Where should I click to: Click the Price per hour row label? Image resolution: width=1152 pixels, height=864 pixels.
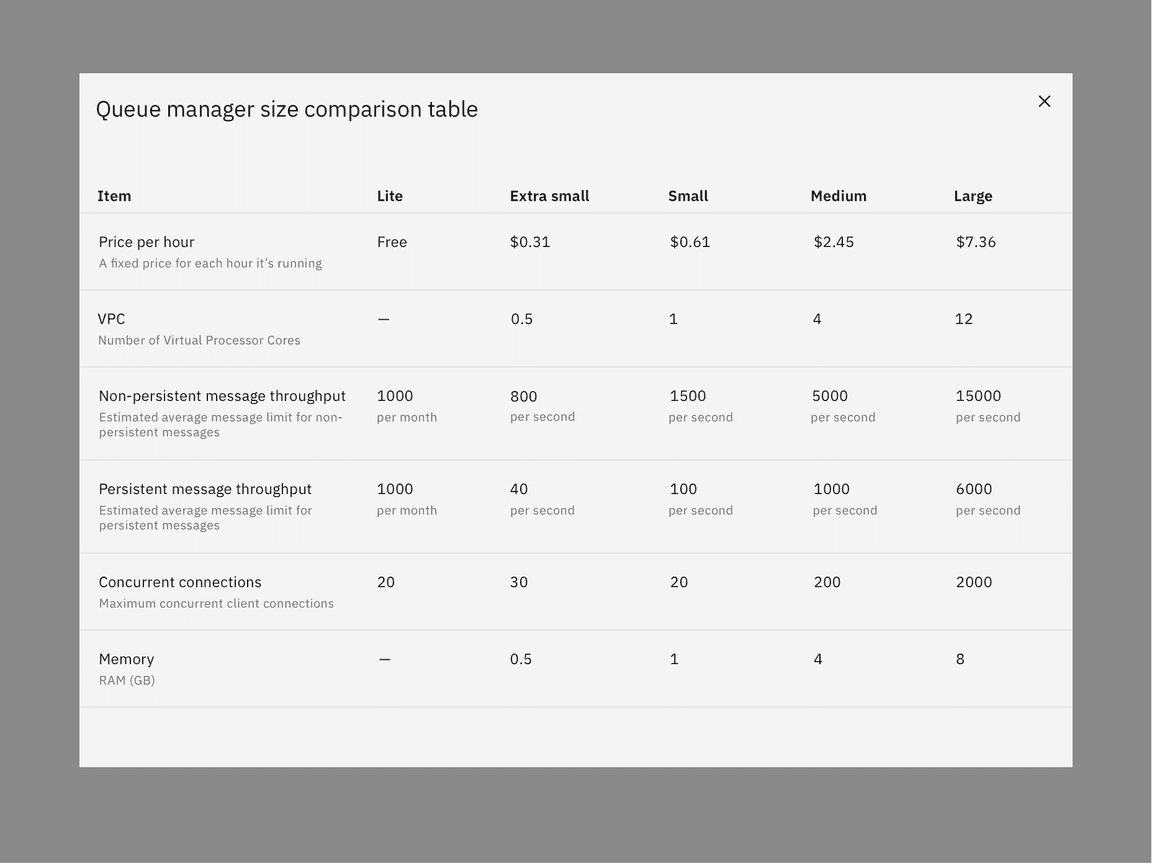point(146,241)
